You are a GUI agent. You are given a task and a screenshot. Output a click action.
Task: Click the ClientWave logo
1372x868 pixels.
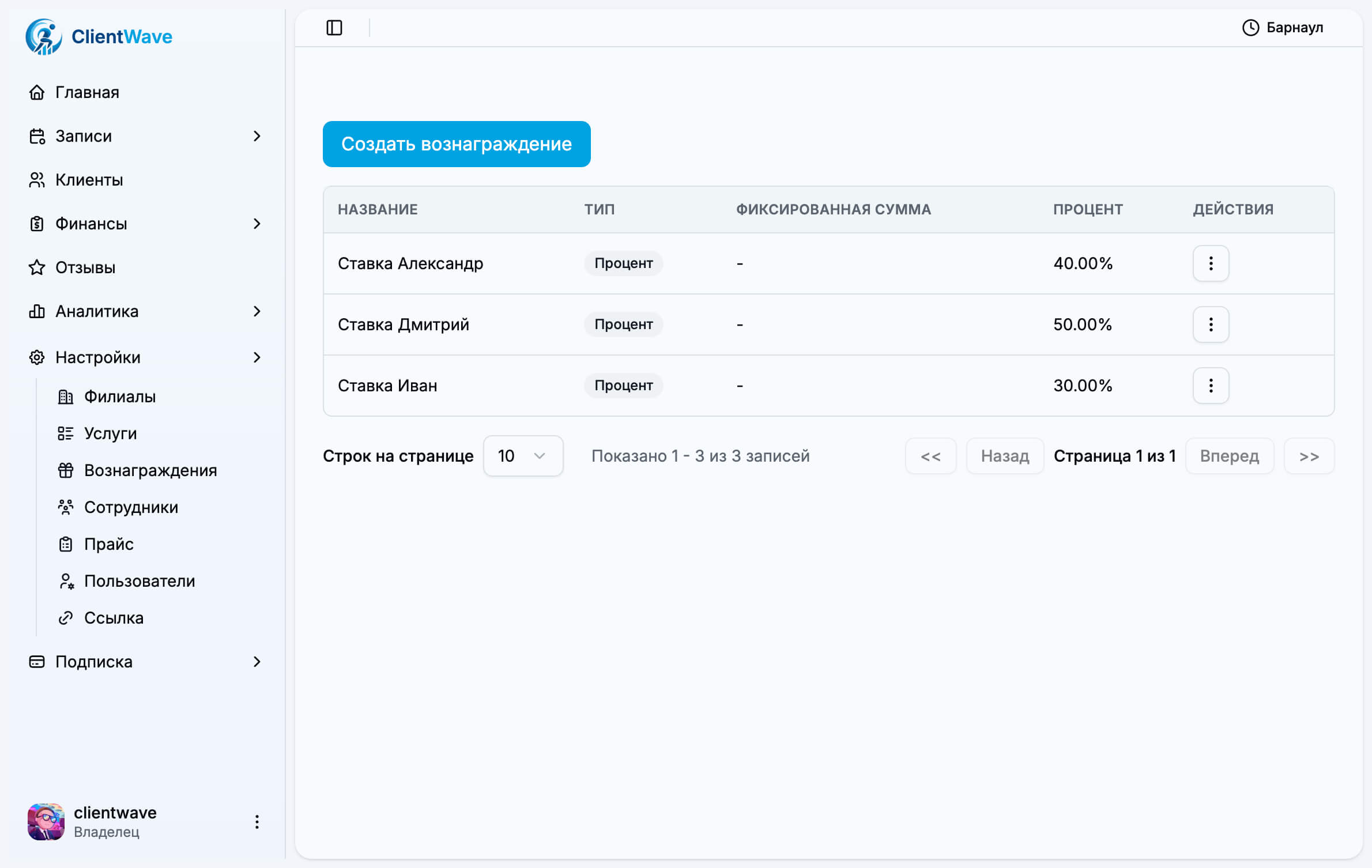(99, 37)
